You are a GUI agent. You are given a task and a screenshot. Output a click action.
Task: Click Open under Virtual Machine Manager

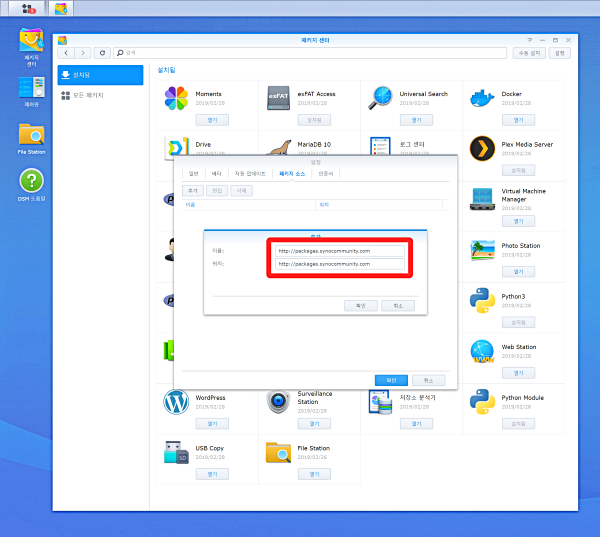click(518, 221)
